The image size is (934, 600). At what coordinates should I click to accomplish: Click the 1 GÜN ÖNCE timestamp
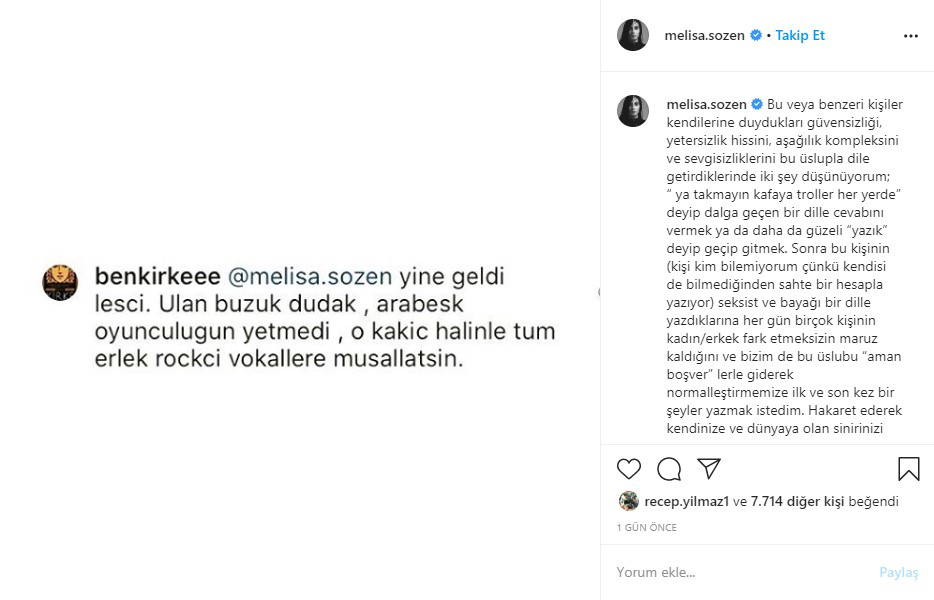tap(647, 527)
